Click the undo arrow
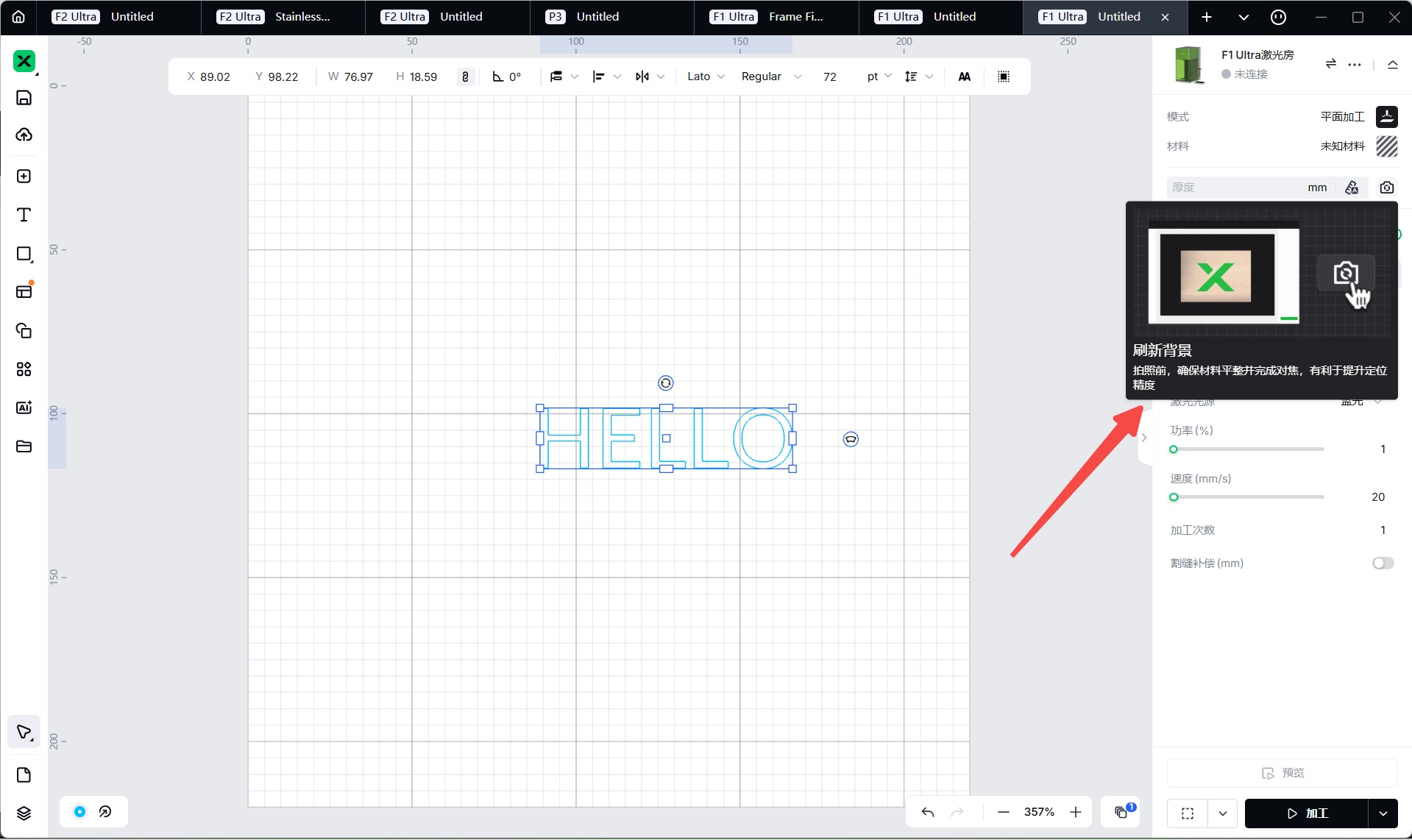Screen dimensions: 1412x840 coord(927,812)
